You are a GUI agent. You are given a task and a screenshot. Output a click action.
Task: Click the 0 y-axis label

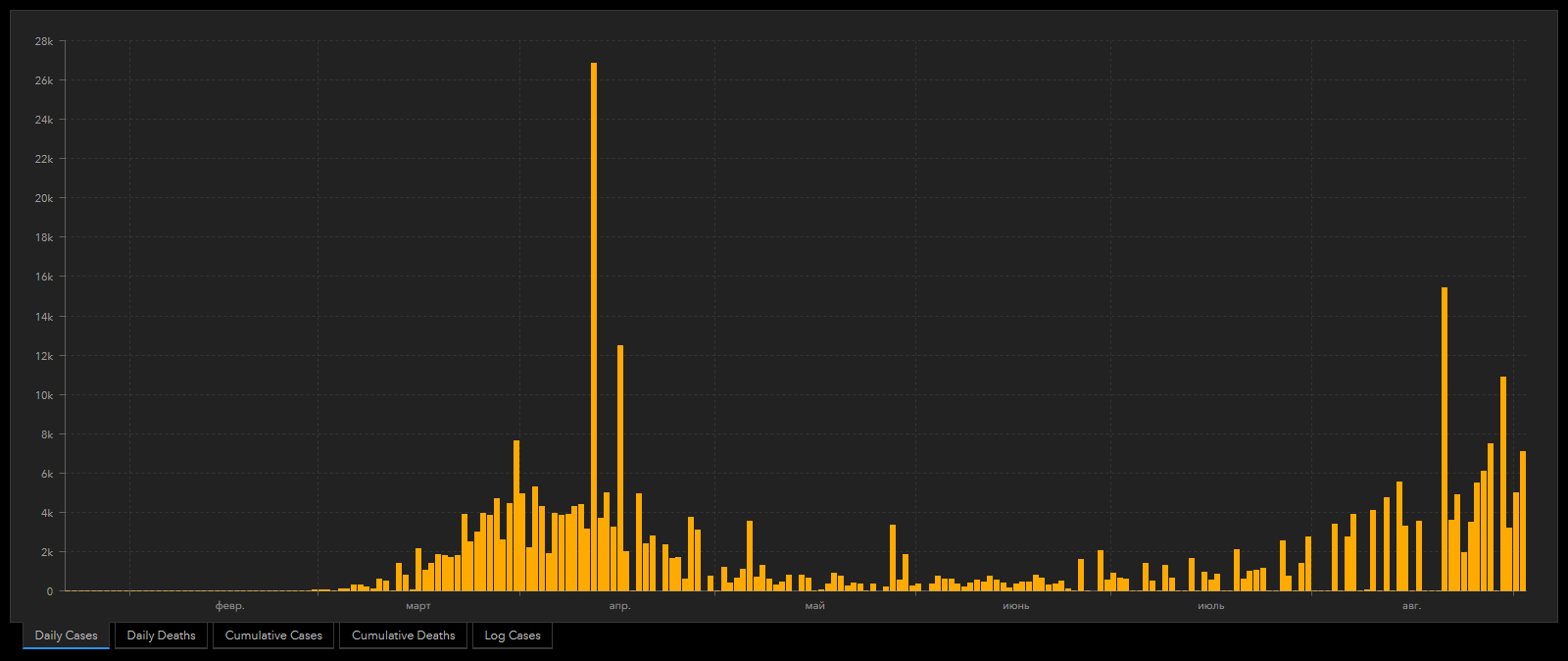[50, 591]
